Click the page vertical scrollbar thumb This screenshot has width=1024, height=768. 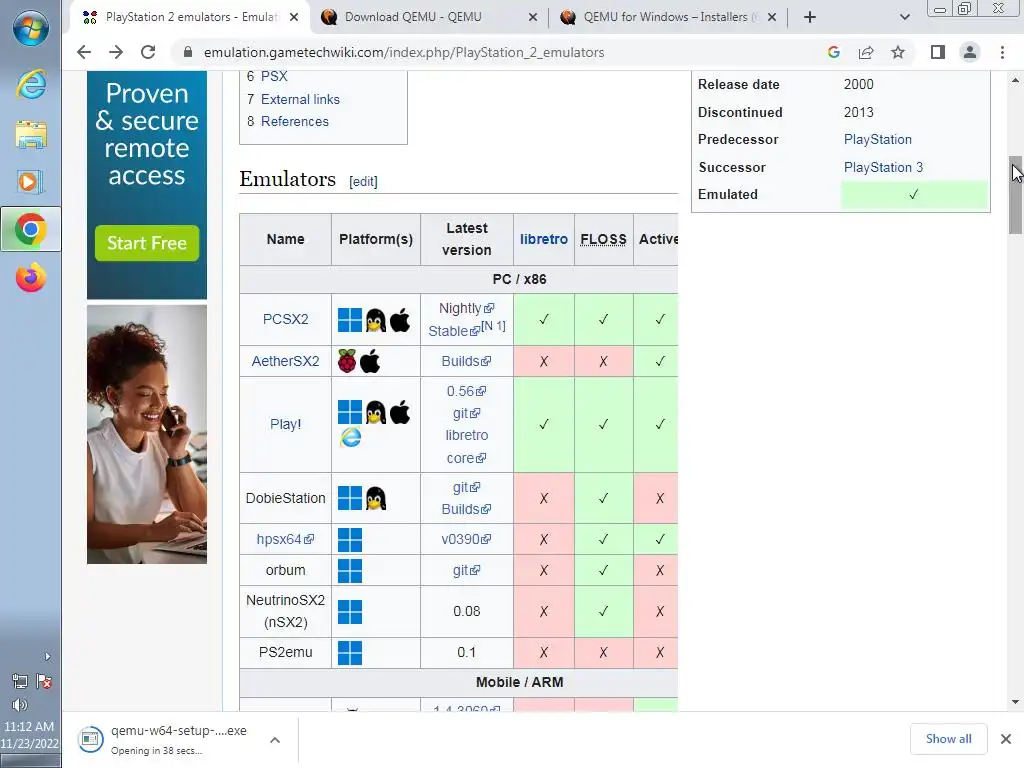1015,195
